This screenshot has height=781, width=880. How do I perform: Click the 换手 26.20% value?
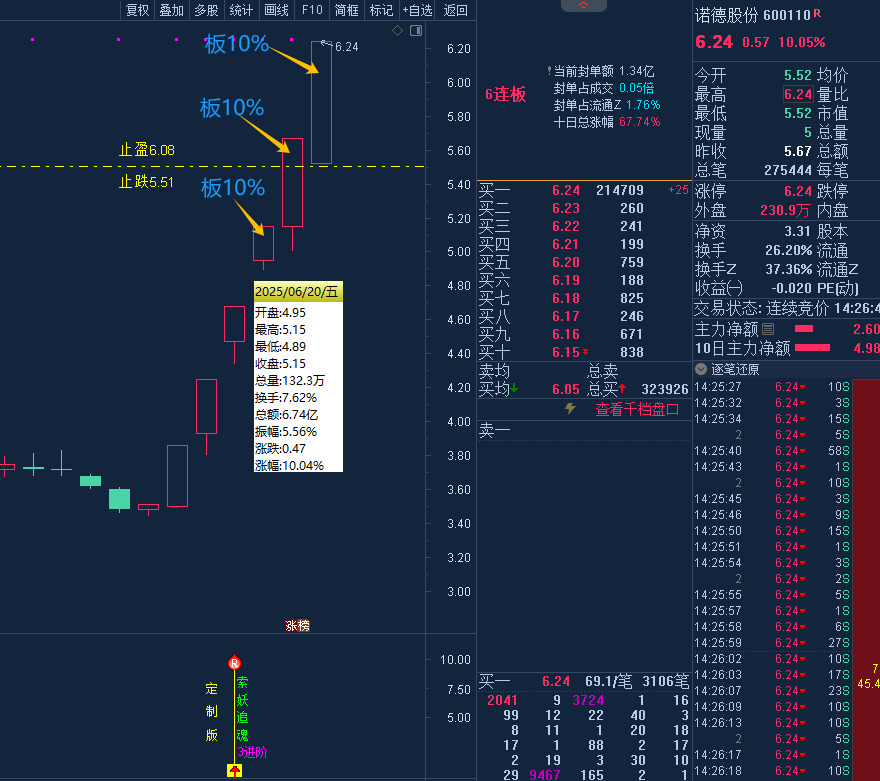click(x=789, y=250)
